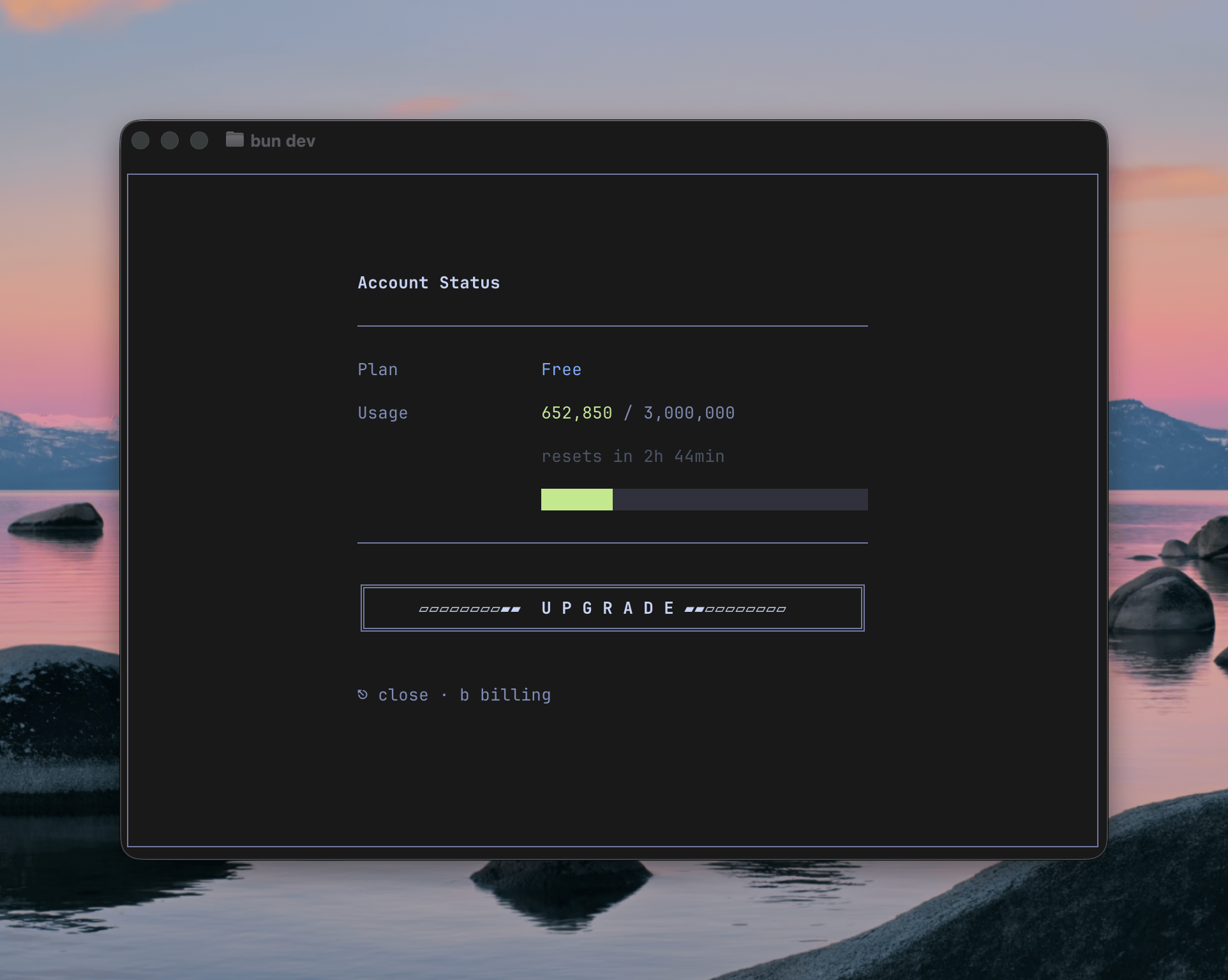Screen dimensions: 1228x980
Task: Click the Plan label
Action: click(x=378, y=369)
